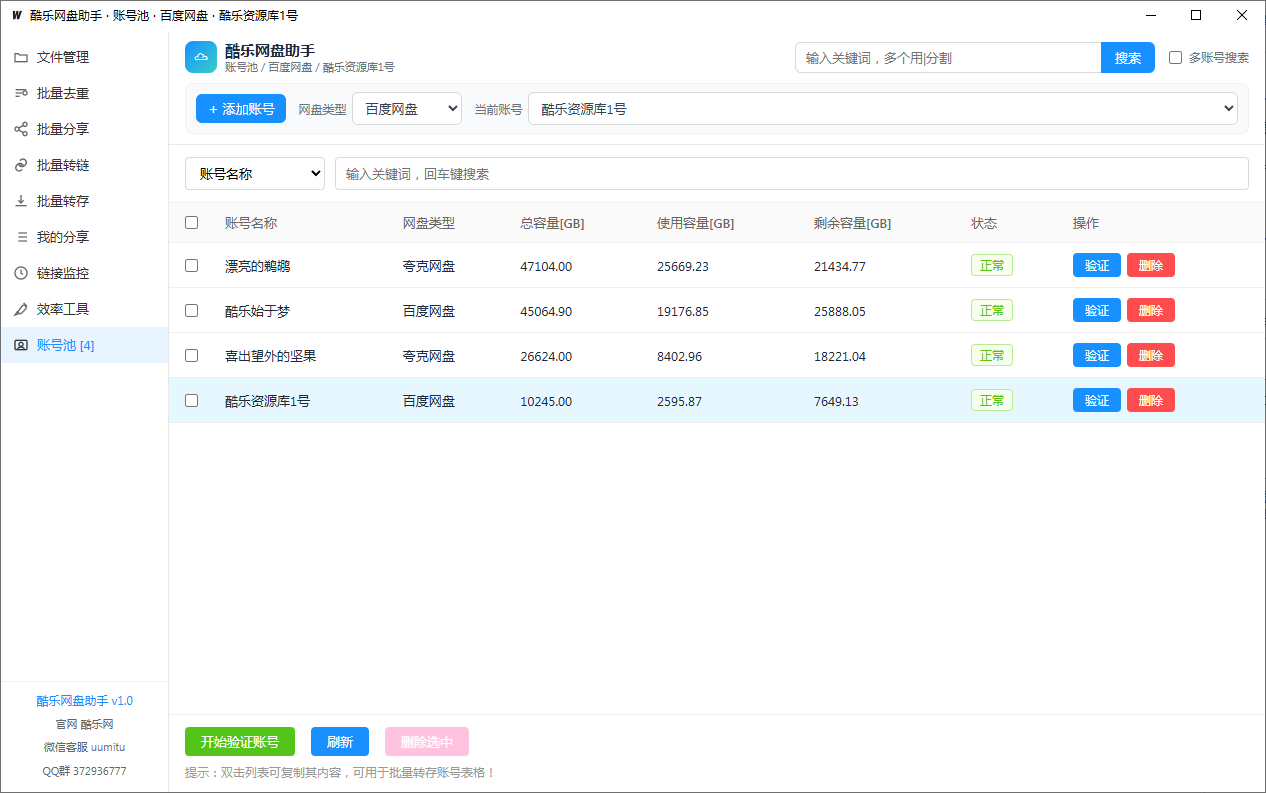The height and width of the screenshot is (793, 1266).
Task: Click 验证 for 酷乐始于梦
Action: point(1097,310)
